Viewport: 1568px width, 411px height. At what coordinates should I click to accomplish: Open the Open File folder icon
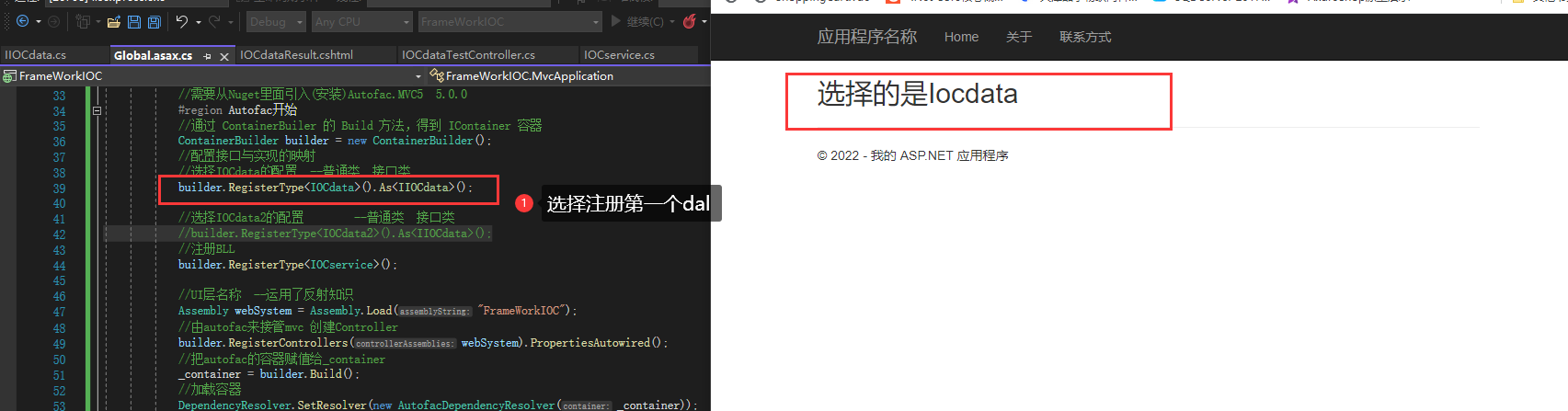(x=114, y=21)
